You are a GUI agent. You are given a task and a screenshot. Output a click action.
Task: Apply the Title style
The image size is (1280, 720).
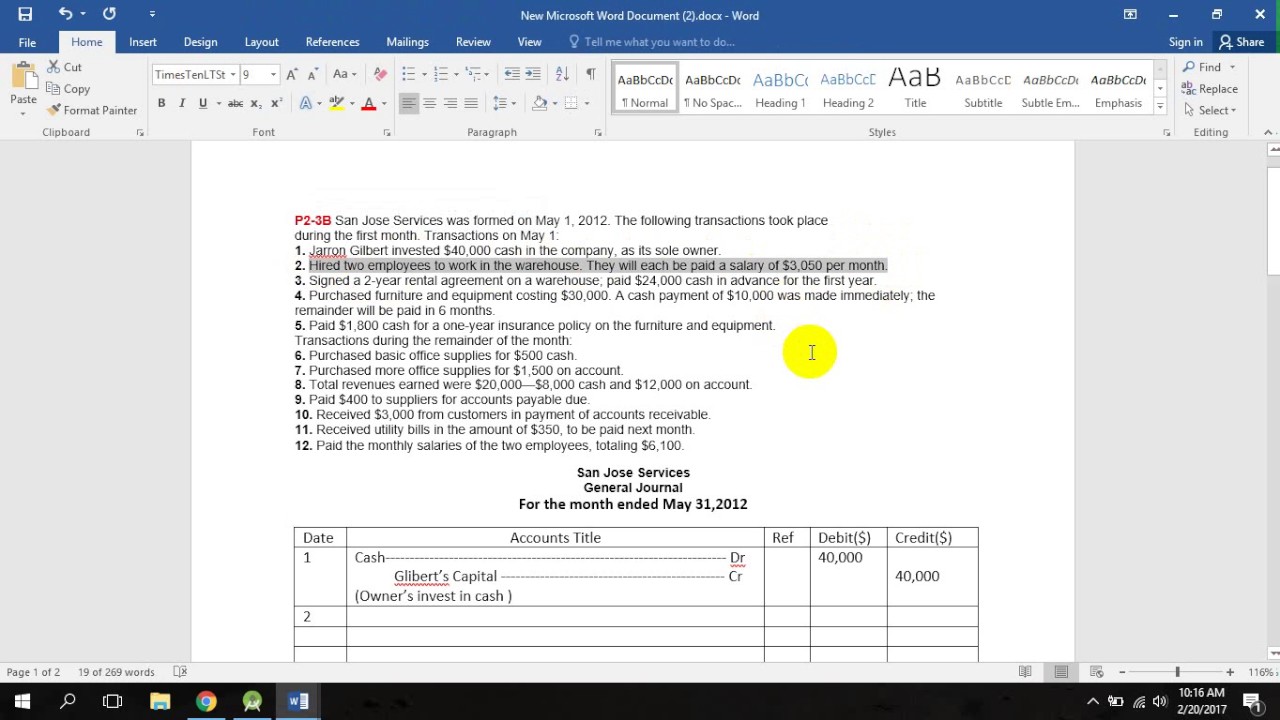coord(915,89)
